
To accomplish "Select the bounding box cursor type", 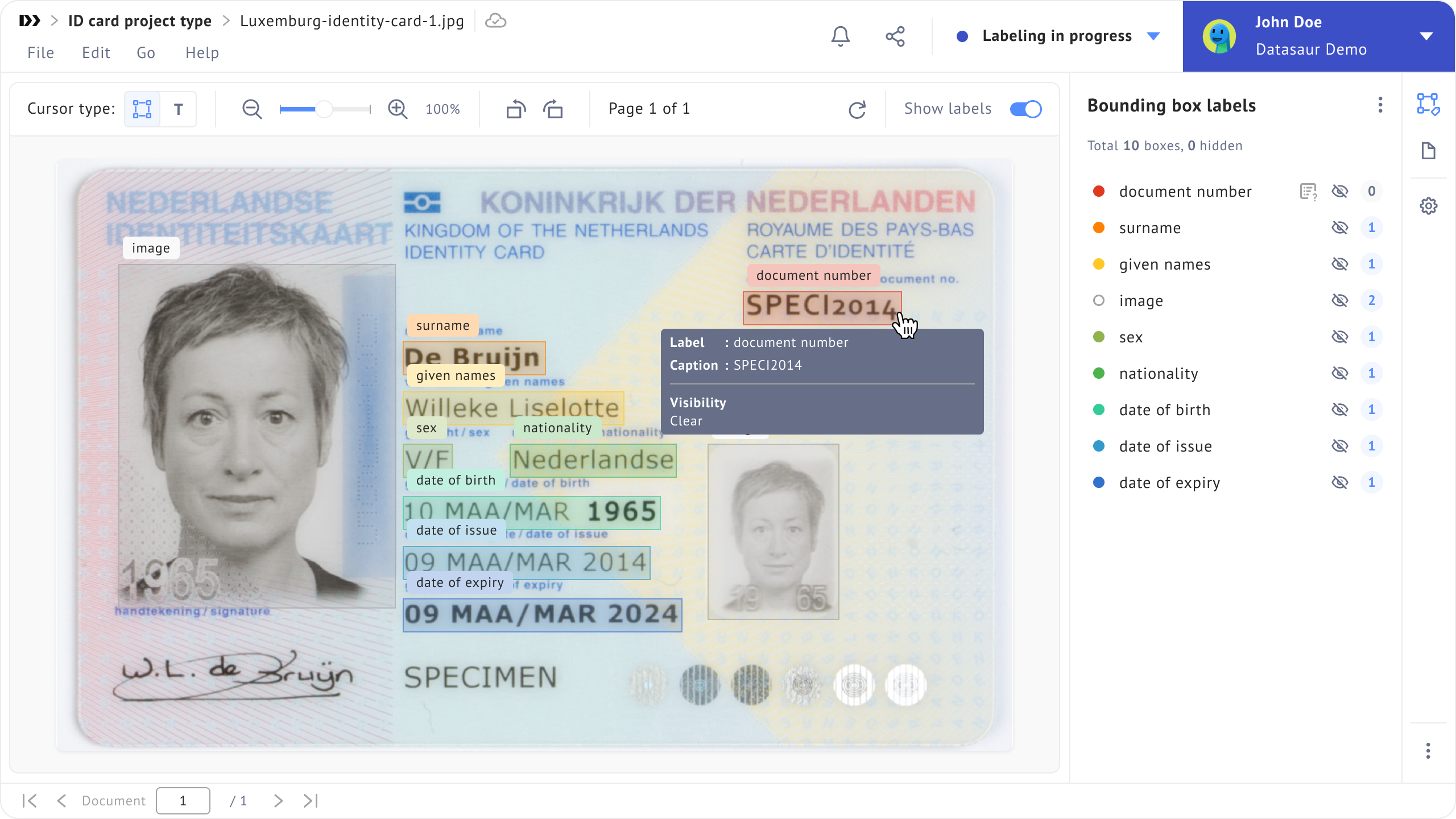I will (142, 109).
